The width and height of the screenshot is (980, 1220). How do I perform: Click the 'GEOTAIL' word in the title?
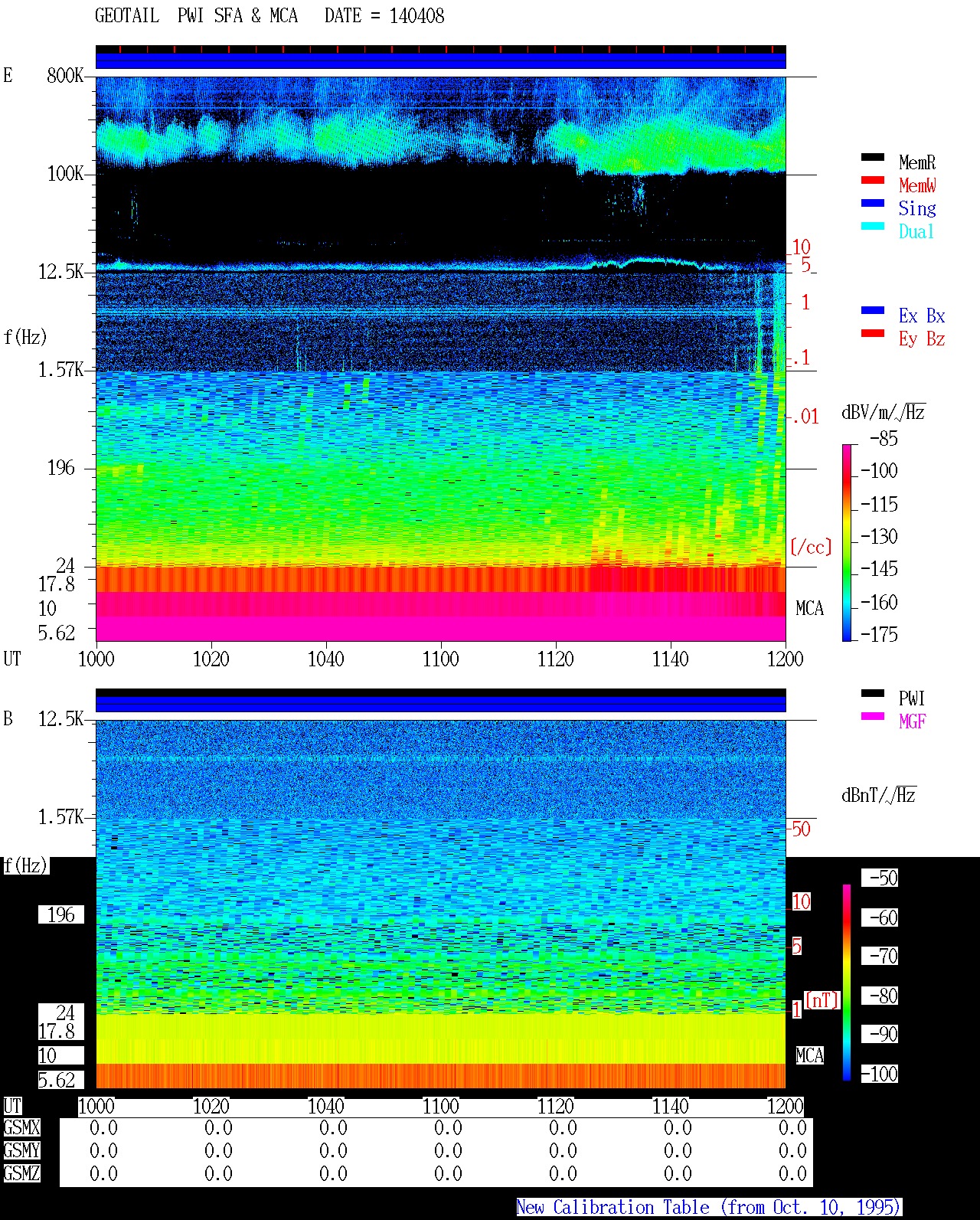tap(127, 16)
